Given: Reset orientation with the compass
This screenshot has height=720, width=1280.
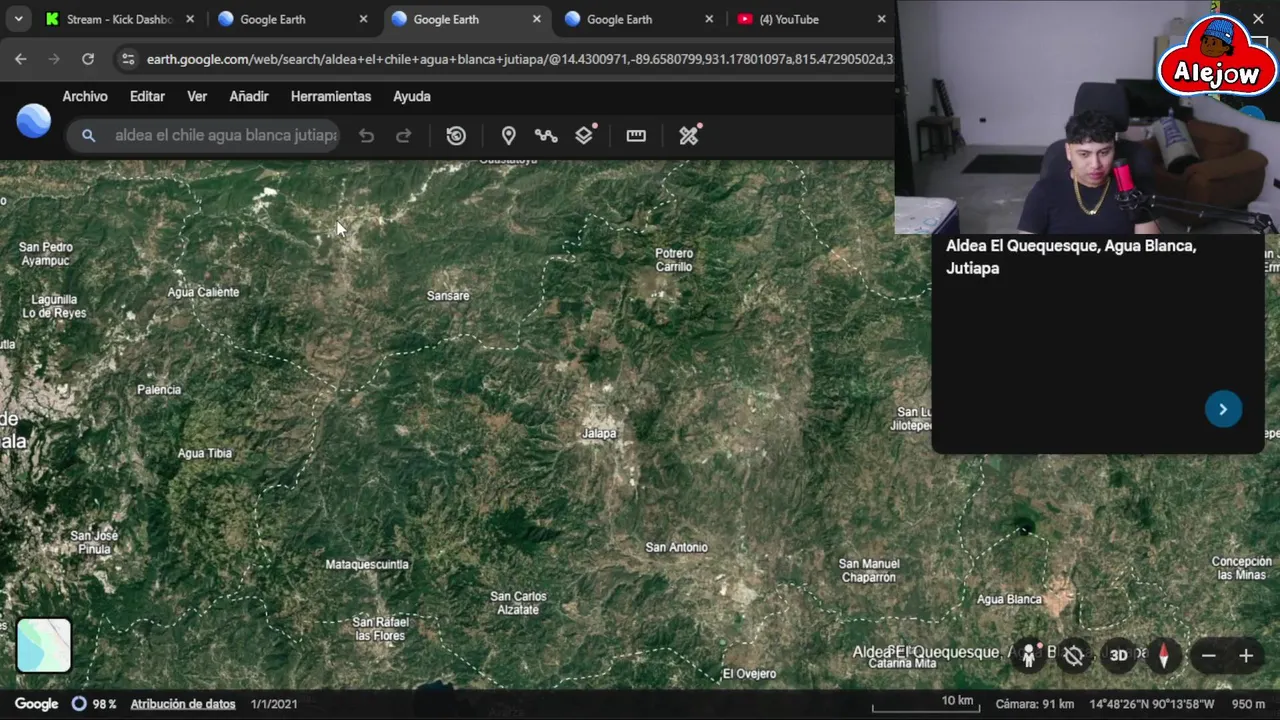Looking at the screenshot, I should pyautogui.click(x=1163, y=656).
